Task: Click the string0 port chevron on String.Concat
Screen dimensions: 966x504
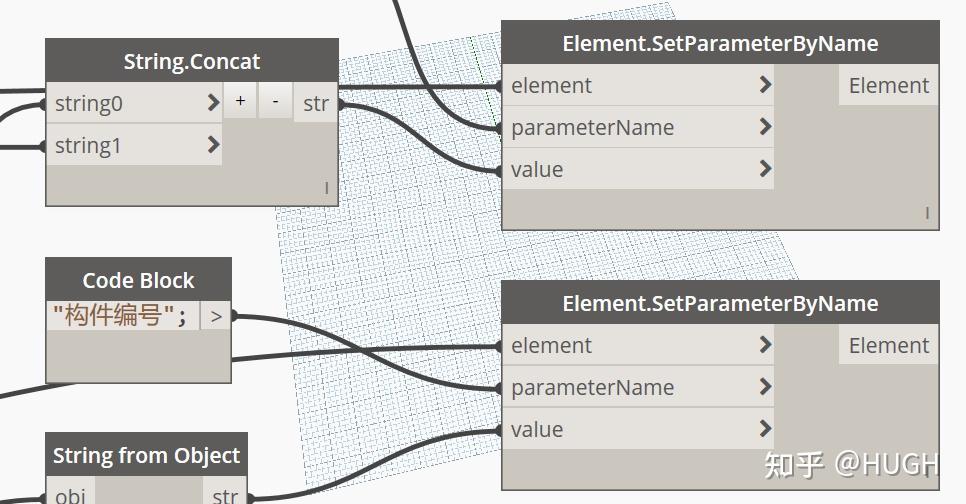Action: (213, 103)
